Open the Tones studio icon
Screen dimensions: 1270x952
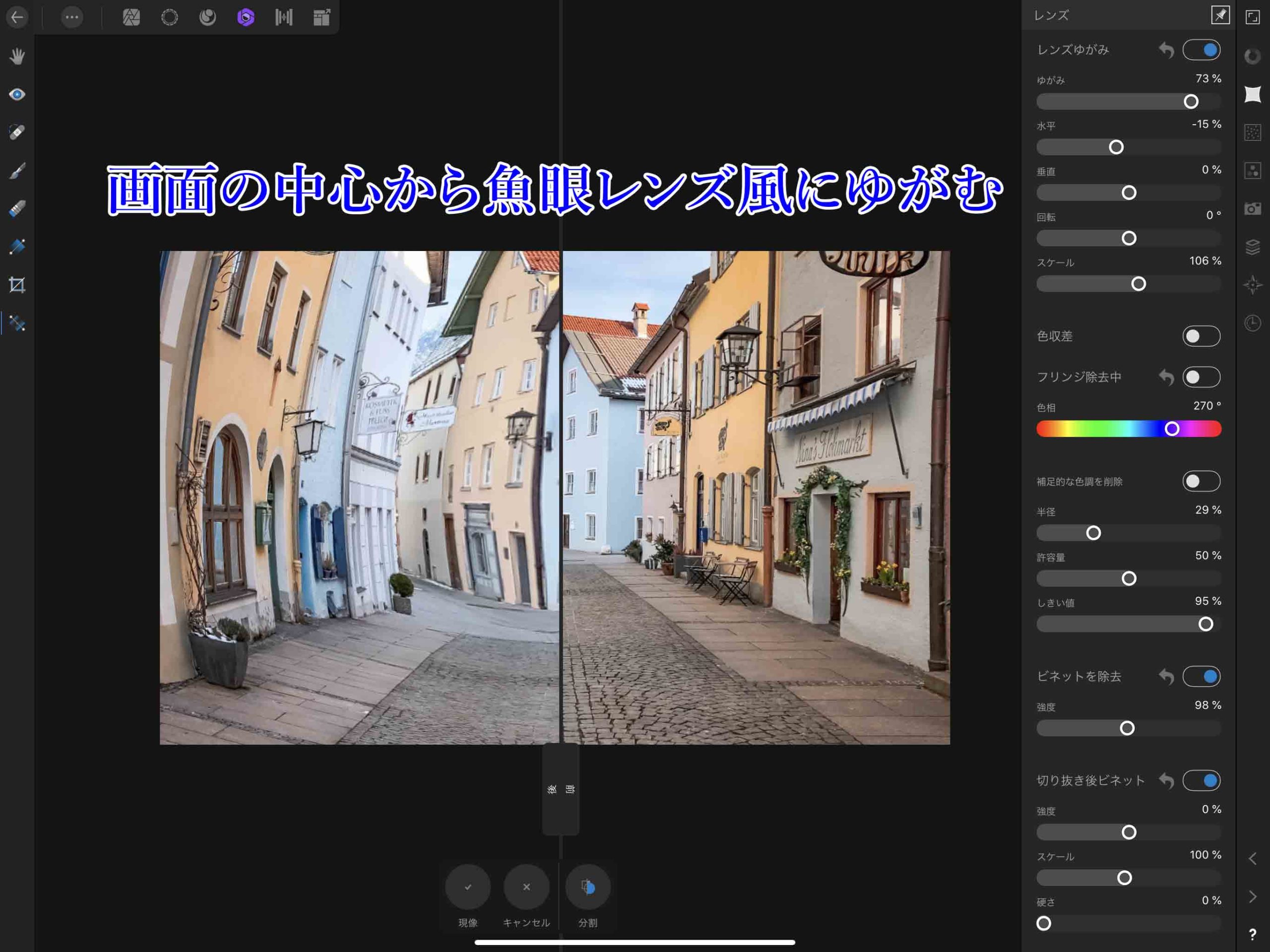1253,171
